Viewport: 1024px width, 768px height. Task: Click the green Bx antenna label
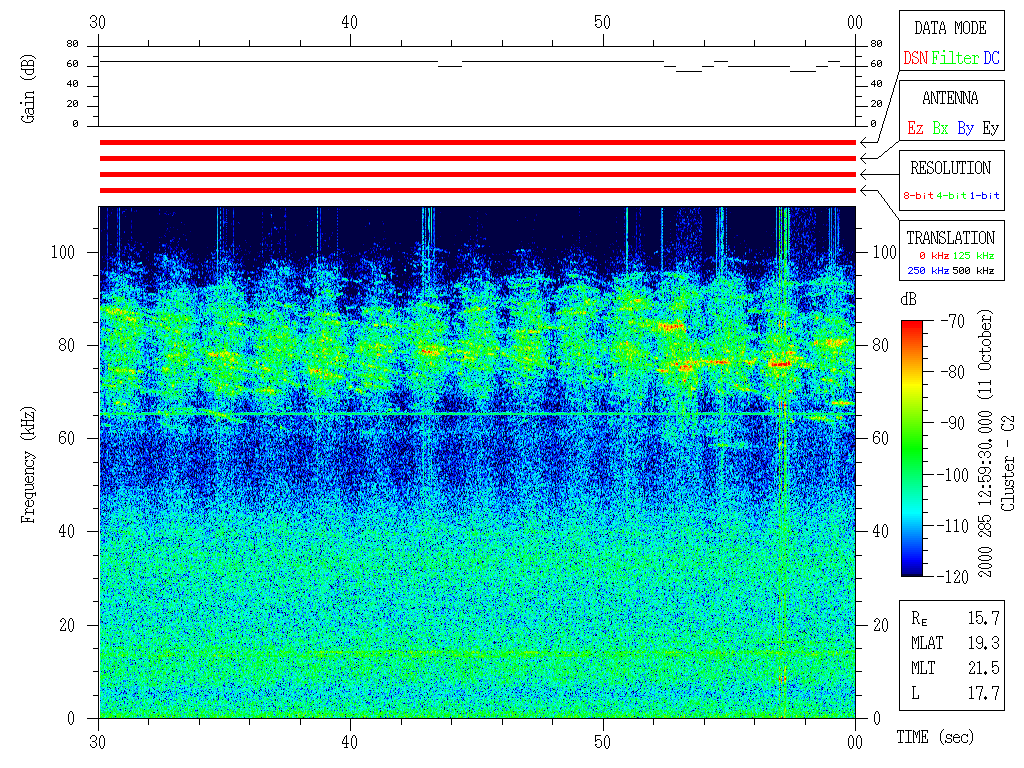point(940,129)
